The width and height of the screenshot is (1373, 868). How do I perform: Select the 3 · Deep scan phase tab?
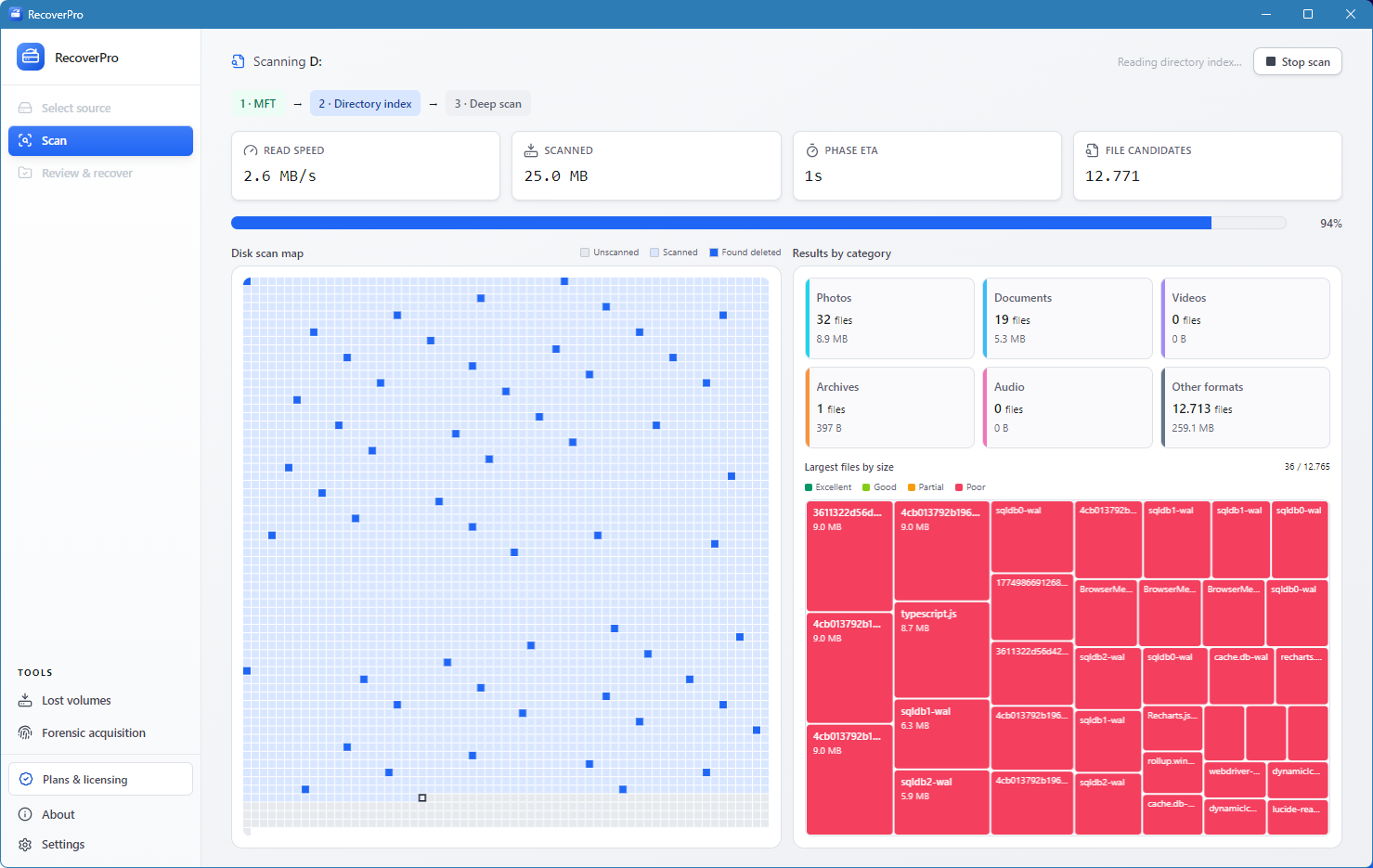488,104
